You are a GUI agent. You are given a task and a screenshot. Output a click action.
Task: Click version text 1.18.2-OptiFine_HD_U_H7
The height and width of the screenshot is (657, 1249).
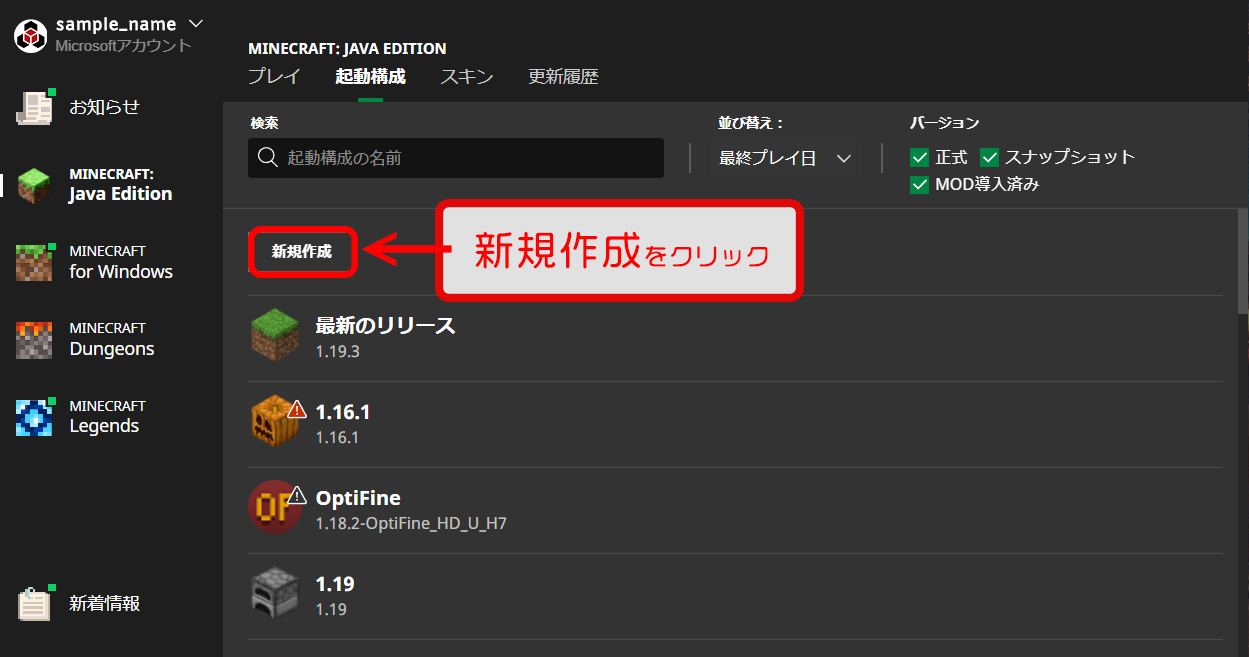411,523
